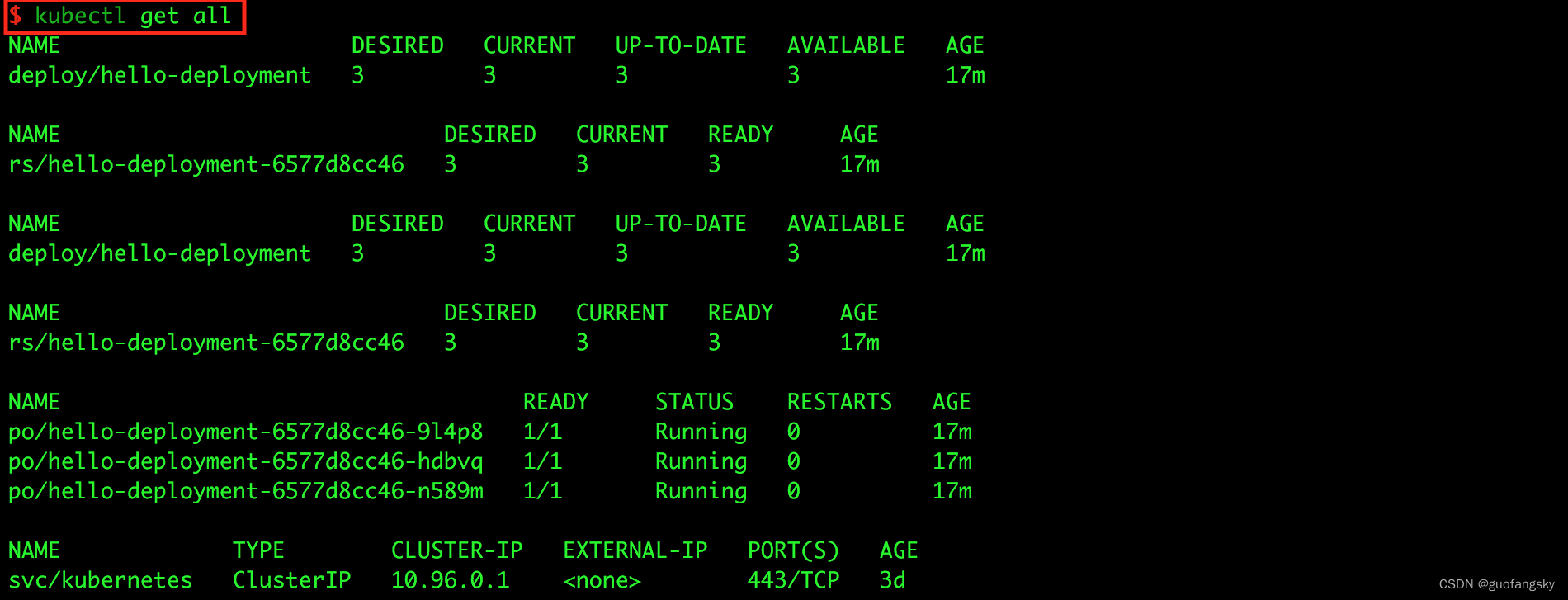
Task: Select pod name ending in 4p8
Action: point(246,432)
